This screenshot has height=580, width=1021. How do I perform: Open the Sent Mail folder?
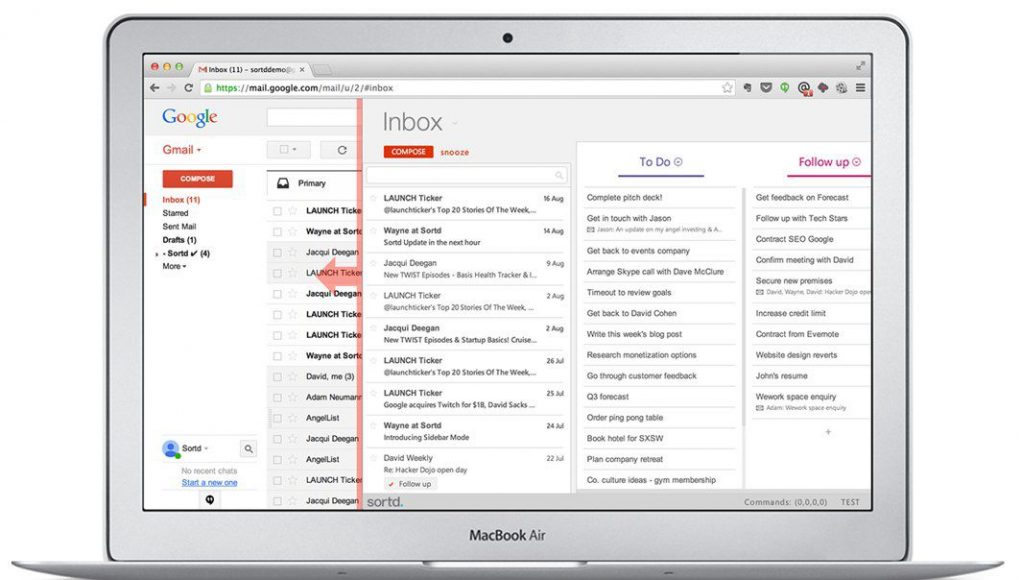click(179, 227)
